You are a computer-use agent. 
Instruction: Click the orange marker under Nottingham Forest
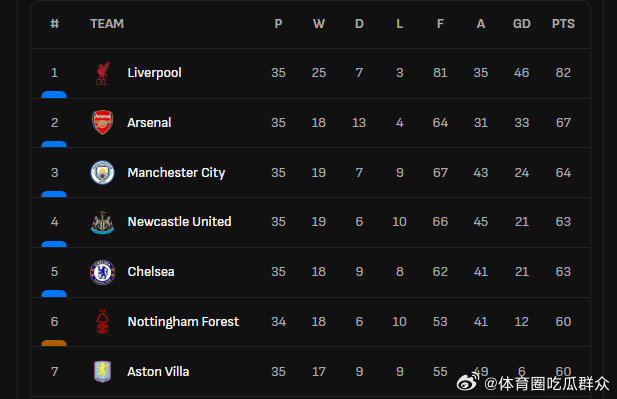click(54, 343)
